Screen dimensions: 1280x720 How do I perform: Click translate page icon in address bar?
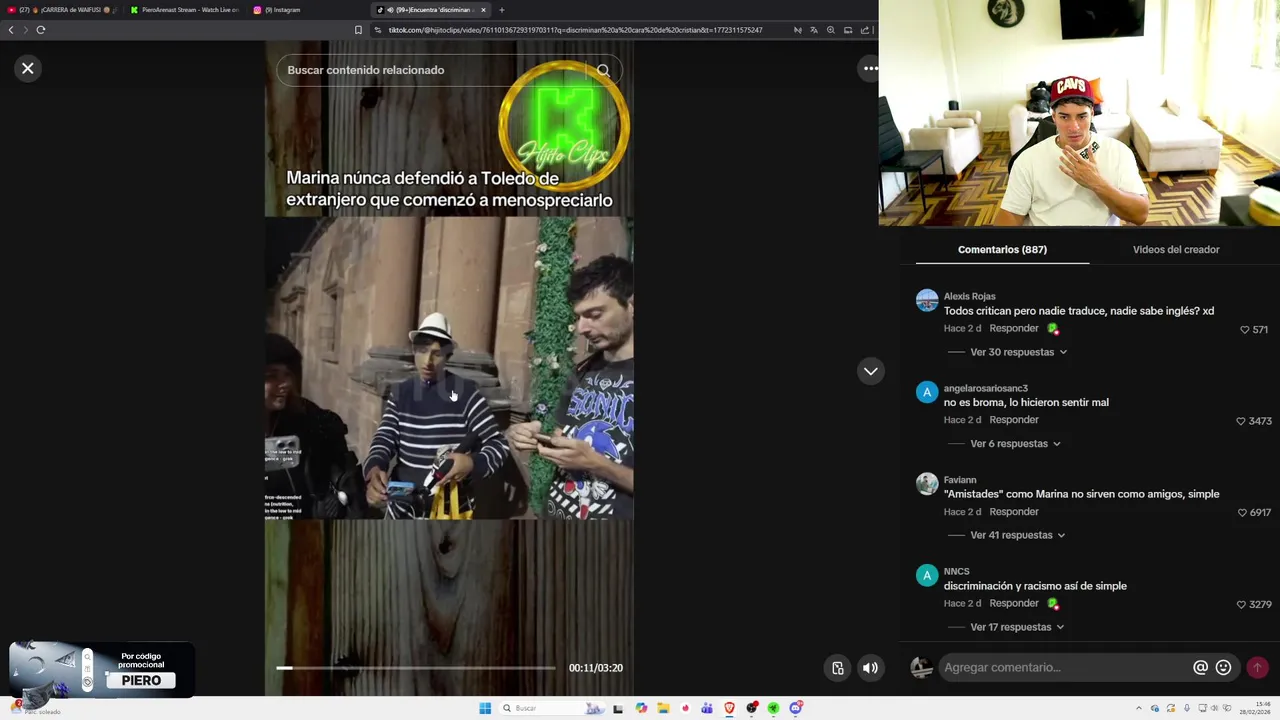(x=813, y=30)
